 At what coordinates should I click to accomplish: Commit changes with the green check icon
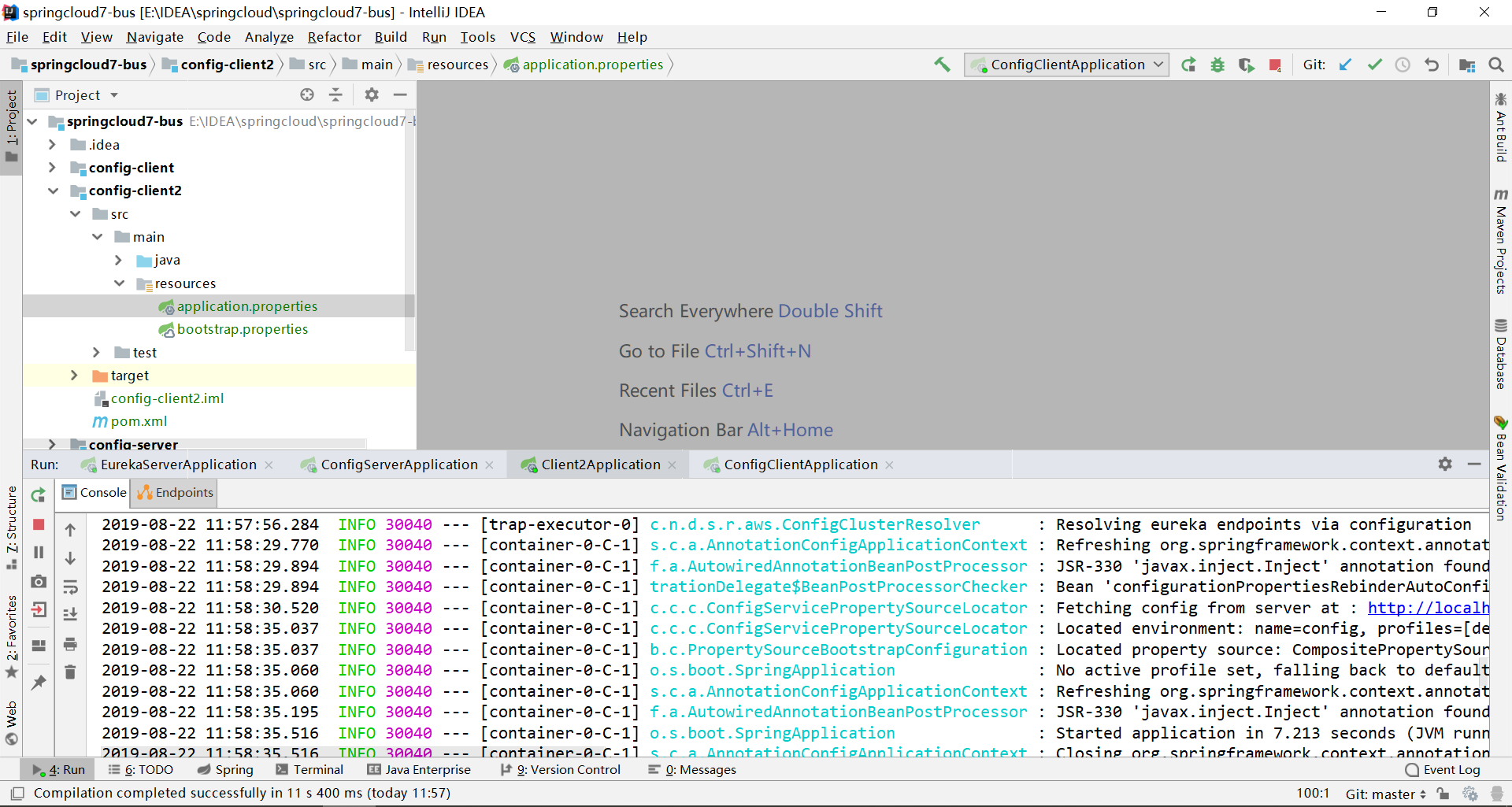click(x=1375, y=65)
